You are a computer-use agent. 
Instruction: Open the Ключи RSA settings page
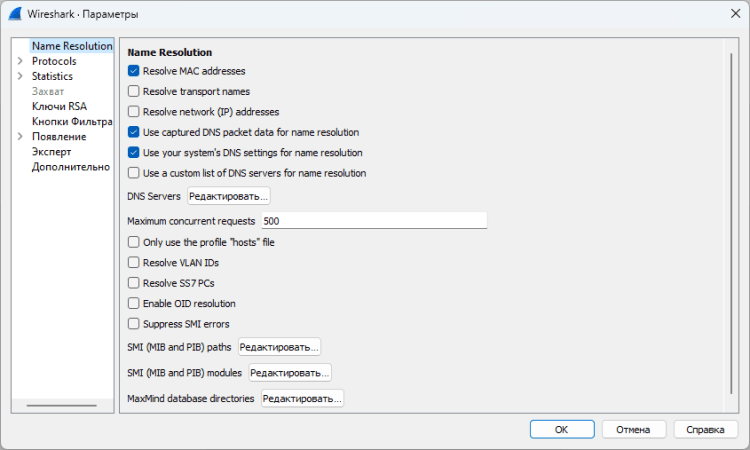click(59, 106)
